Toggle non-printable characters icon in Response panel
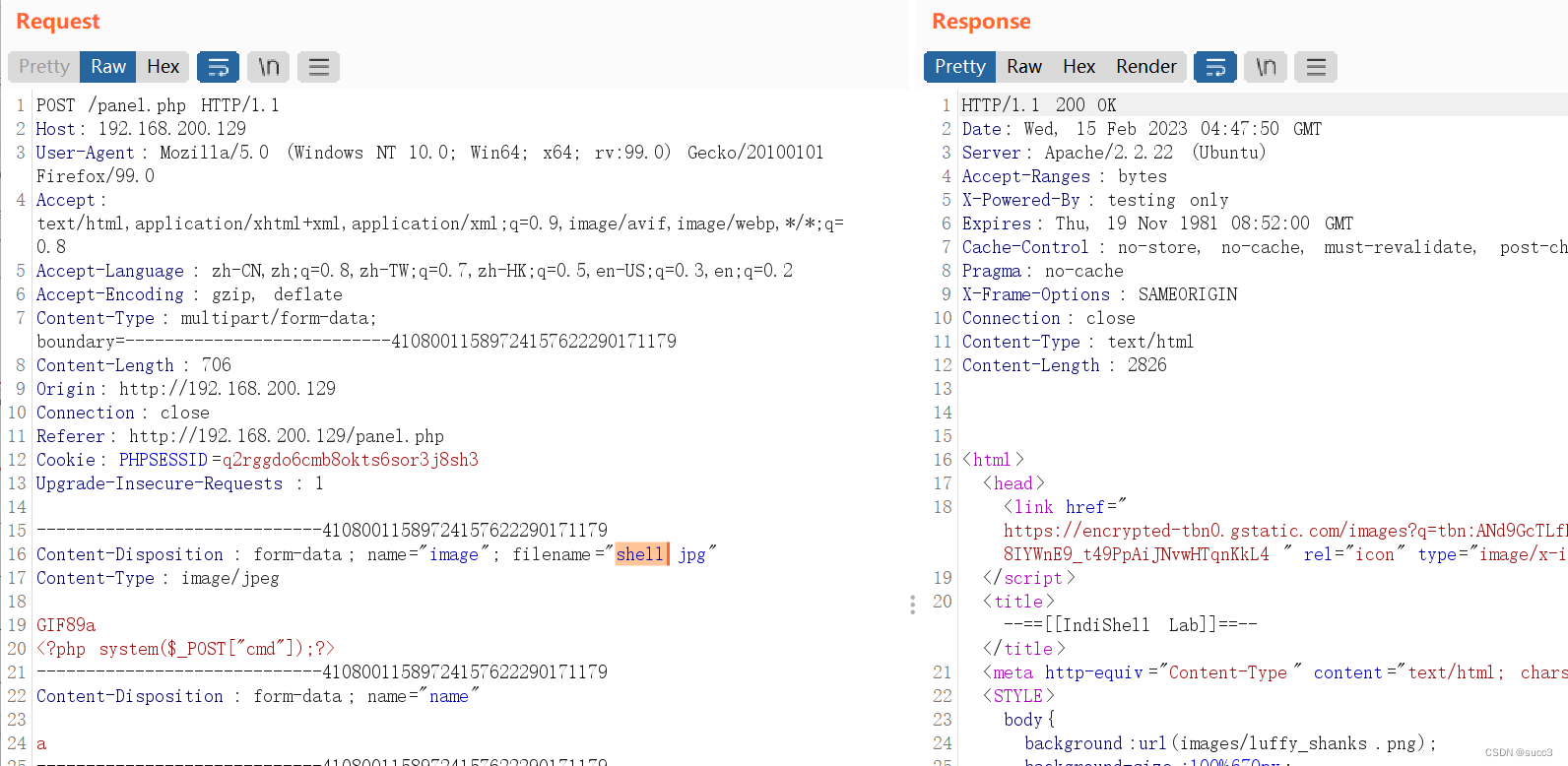Image resolution: width=1568 pixels, height=766 pixels. tap(1266, 67)
